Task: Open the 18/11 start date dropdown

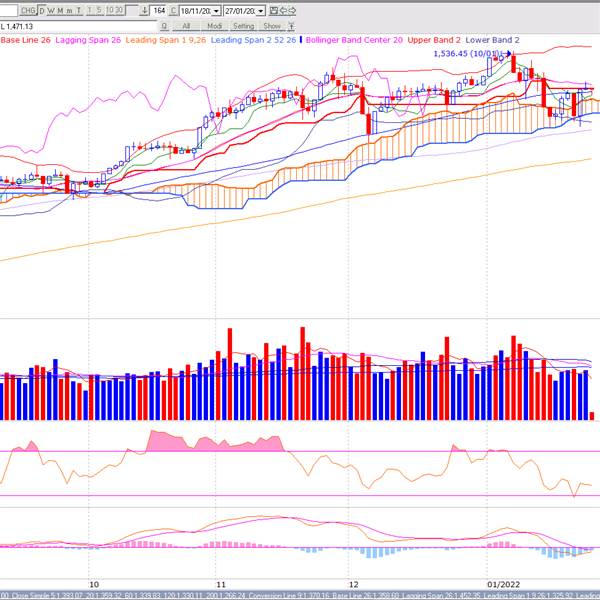Action: click(216, 11)
